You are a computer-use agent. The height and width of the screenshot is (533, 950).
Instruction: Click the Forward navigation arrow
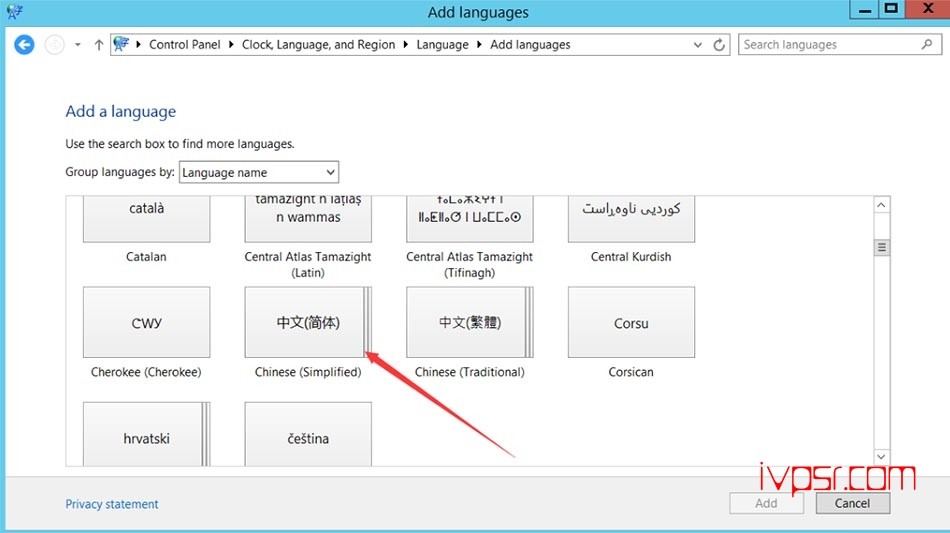click(55, 45)
